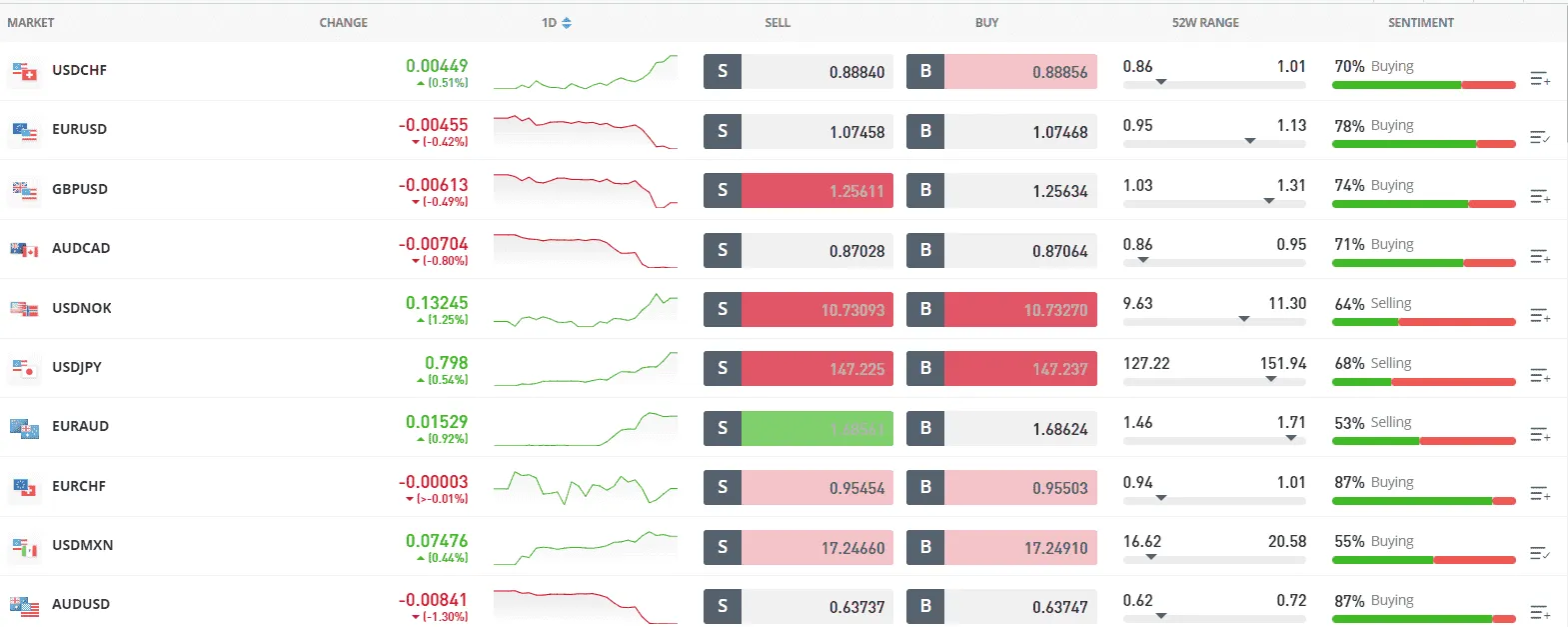Toggle USDMXN watchlist checkmark icon
This screenshot has width=1568, height=627.
[1540, 553]
